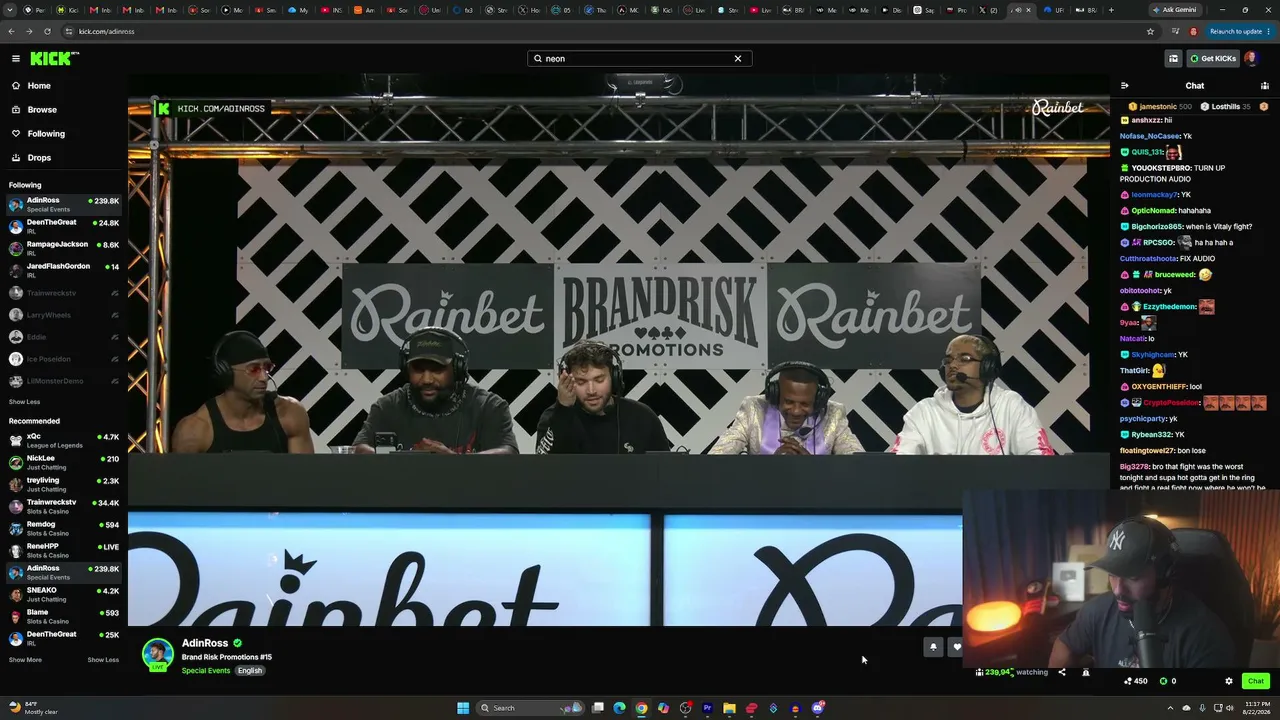The image size is (1280, 720).
Task: Close the active Kick browser tab
Action: click(1030, 10)
